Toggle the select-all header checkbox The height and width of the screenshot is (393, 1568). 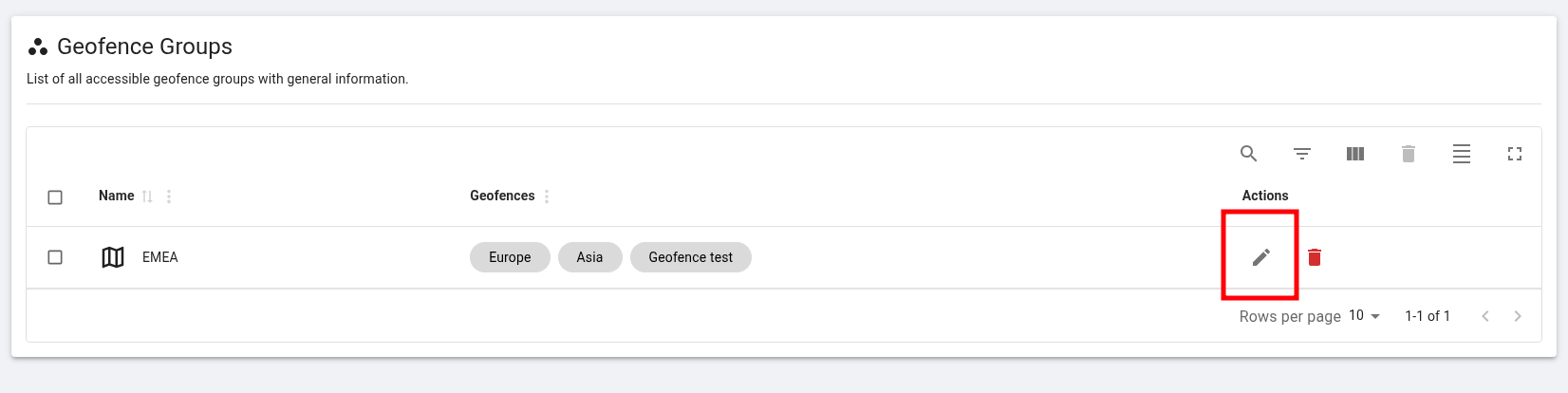tap(55, 197)
